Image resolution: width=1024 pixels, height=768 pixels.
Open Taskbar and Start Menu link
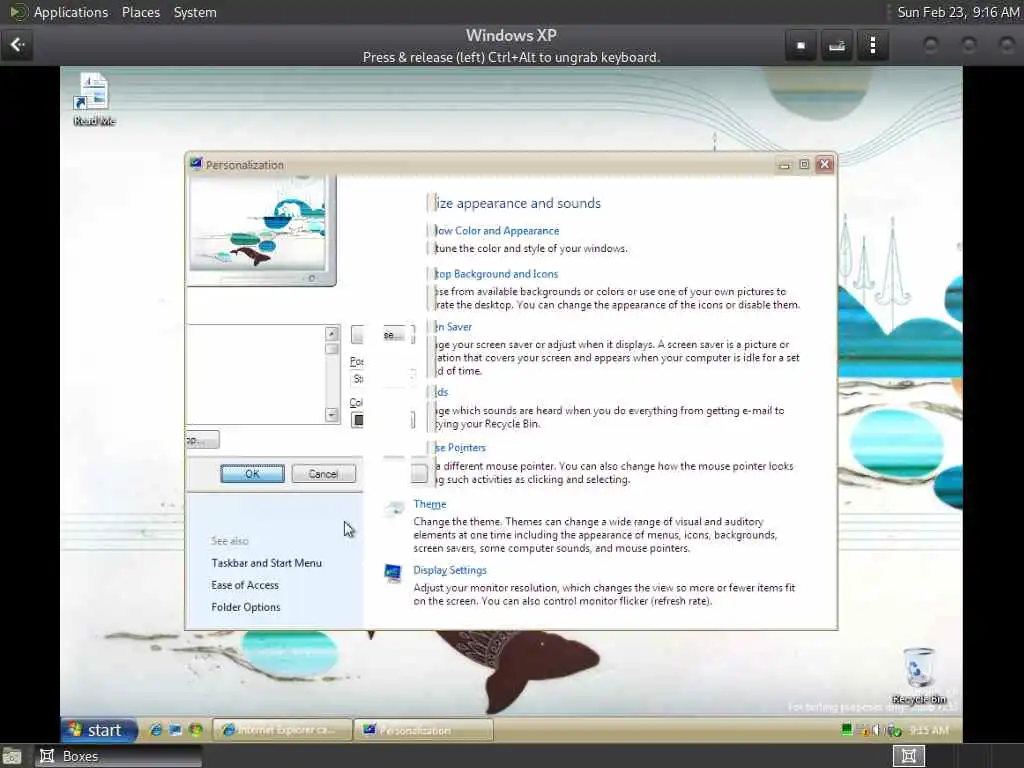(266, 563)
